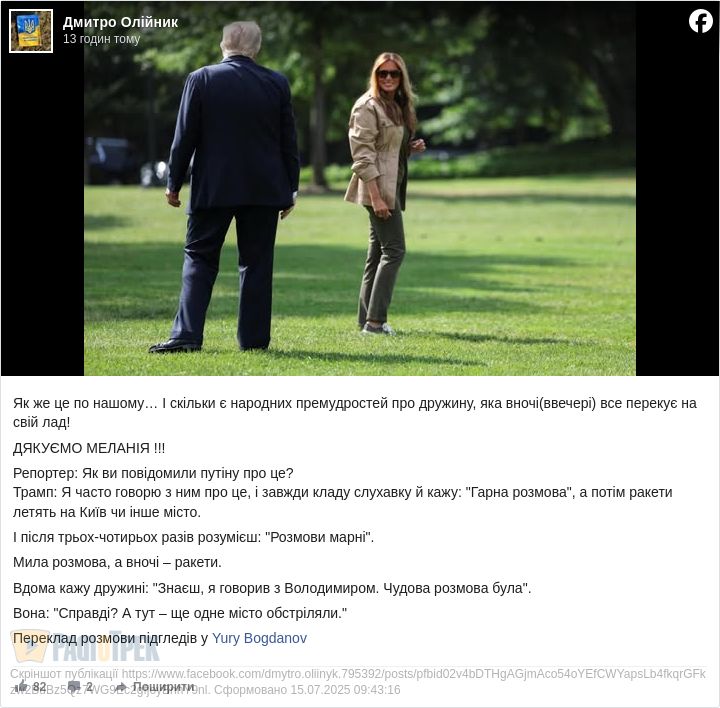Click the comments speech bubble icon
The height and width of the screenshot is (708, 720).
coord(74,686)
